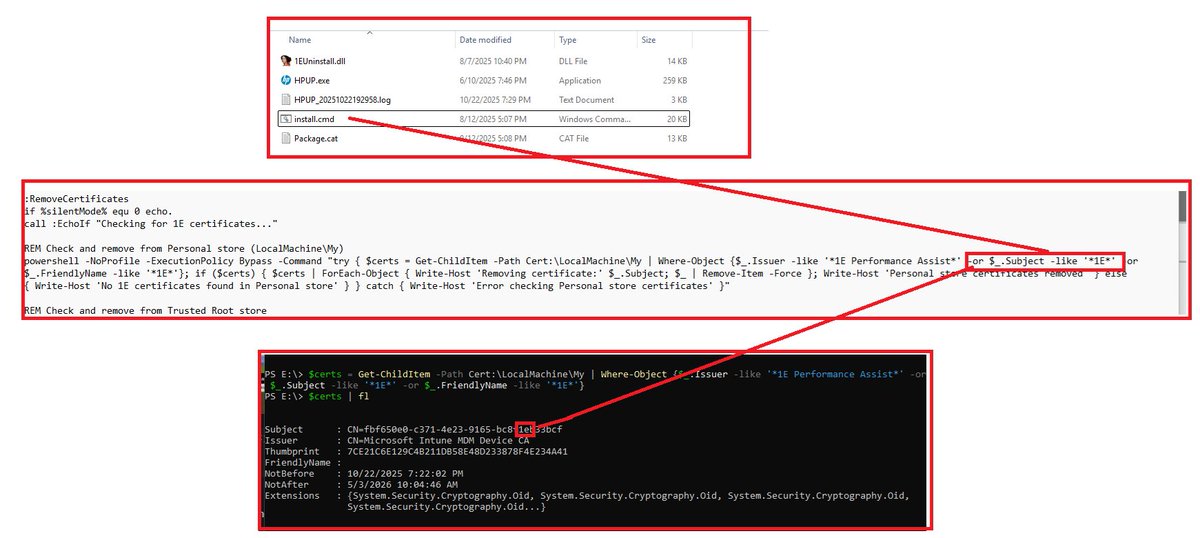The image size is (1200, 538).
Task: Click the 'call :EchoIf "Checking for 1E certificates..."' line
Action: pos(150,223)
